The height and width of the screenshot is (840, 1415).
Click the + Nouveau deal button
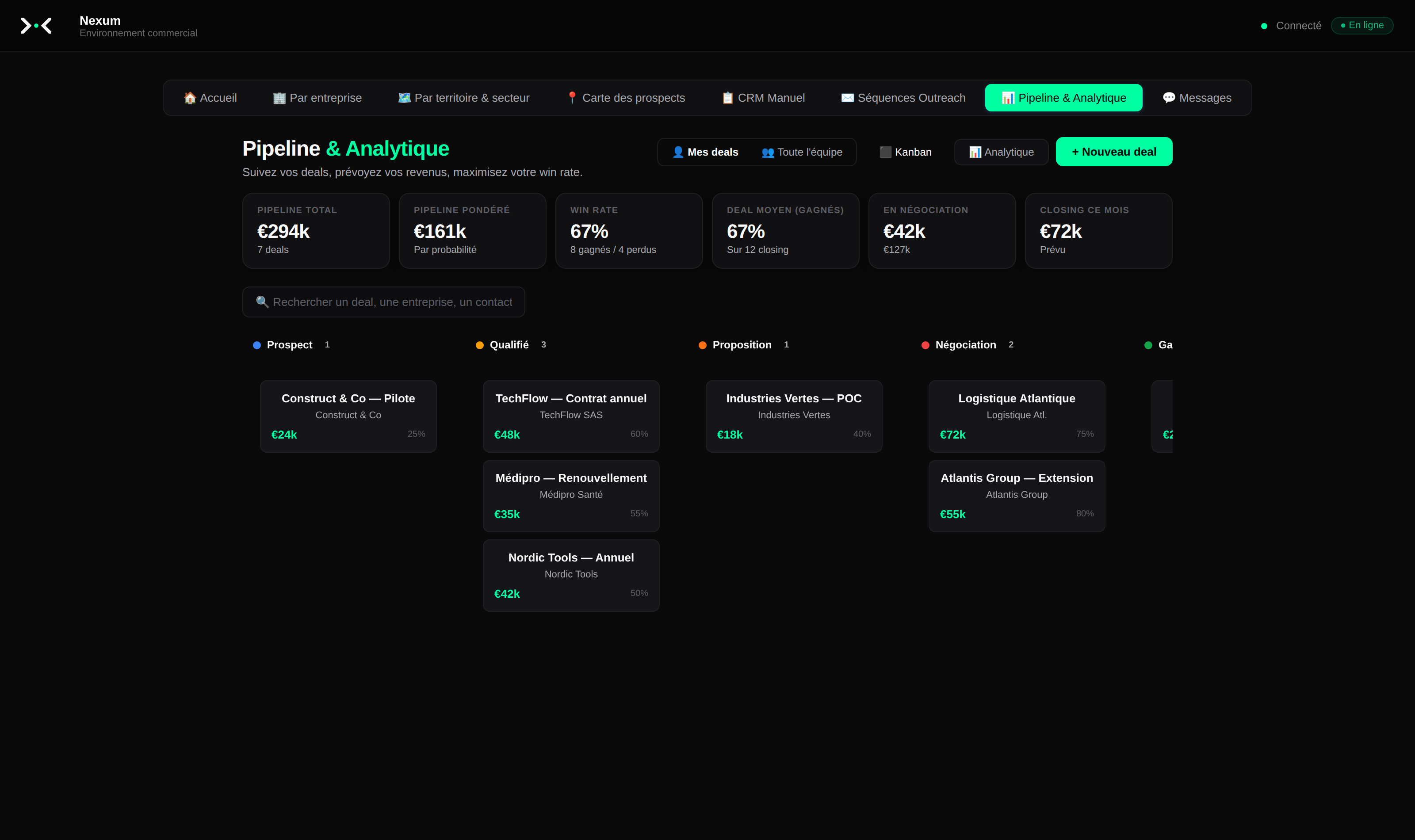pyautogui.click(x=1114, y=152)
